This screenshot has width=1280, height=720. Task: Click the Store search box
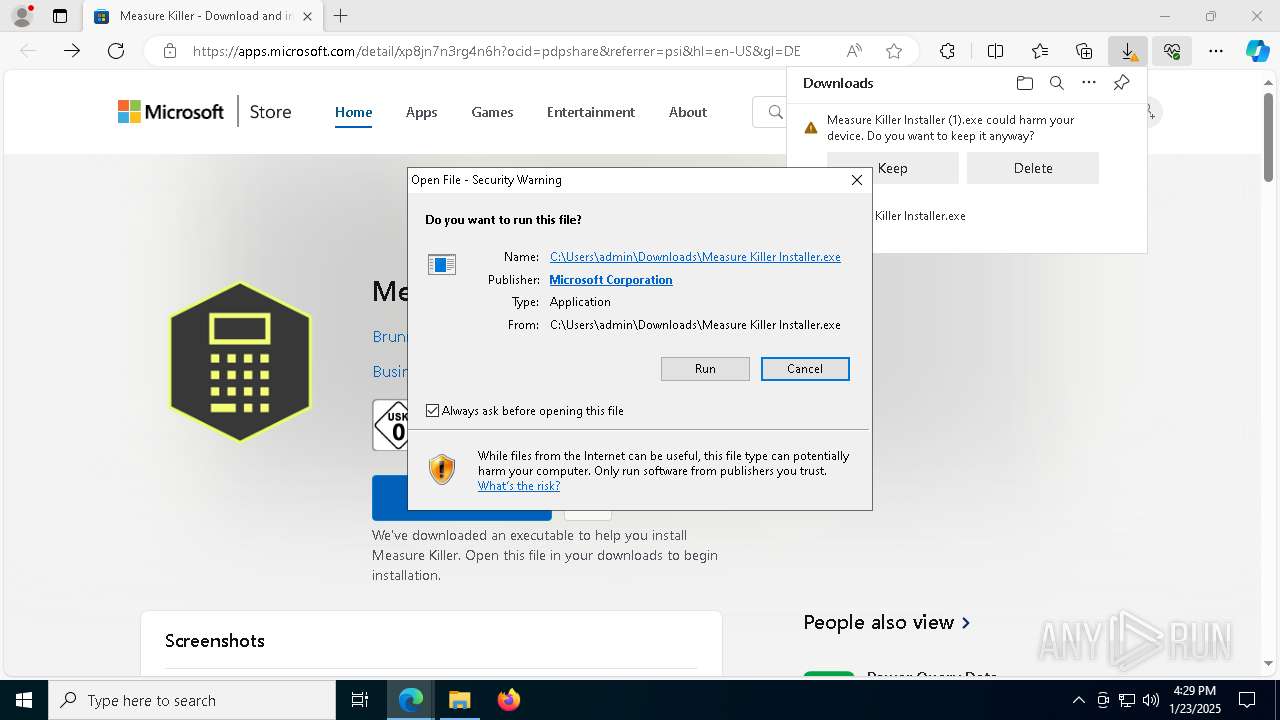click(770, 112)
